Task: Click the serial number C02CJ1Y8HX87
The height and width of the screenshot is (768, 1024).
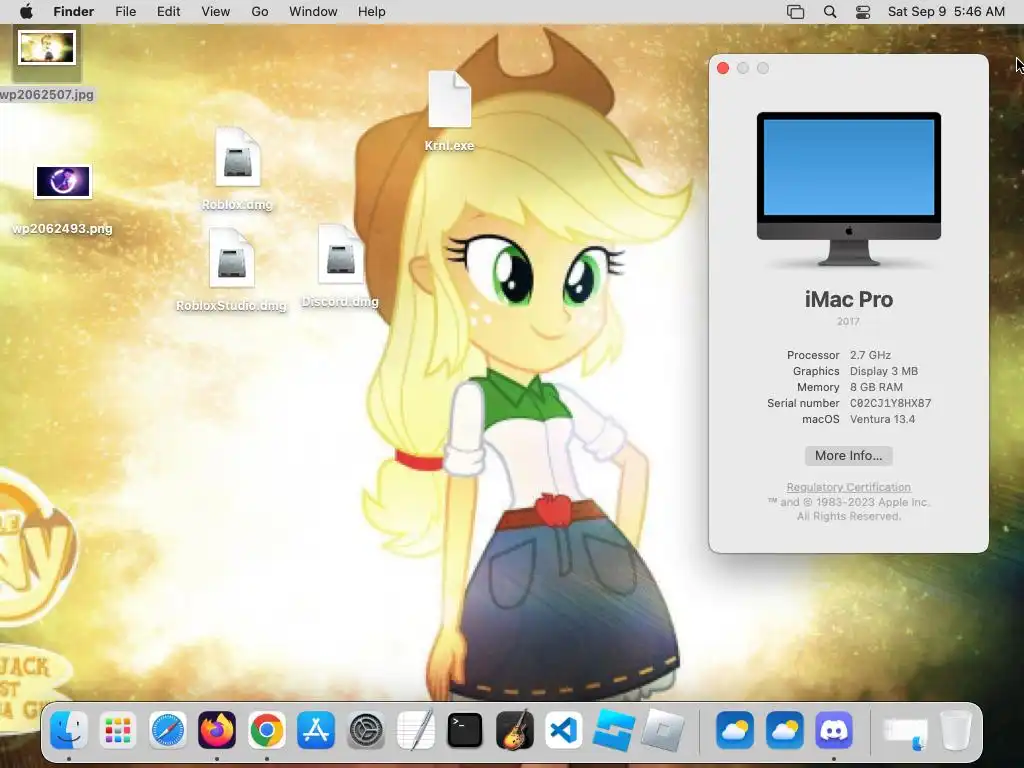Action: point(891,403)
